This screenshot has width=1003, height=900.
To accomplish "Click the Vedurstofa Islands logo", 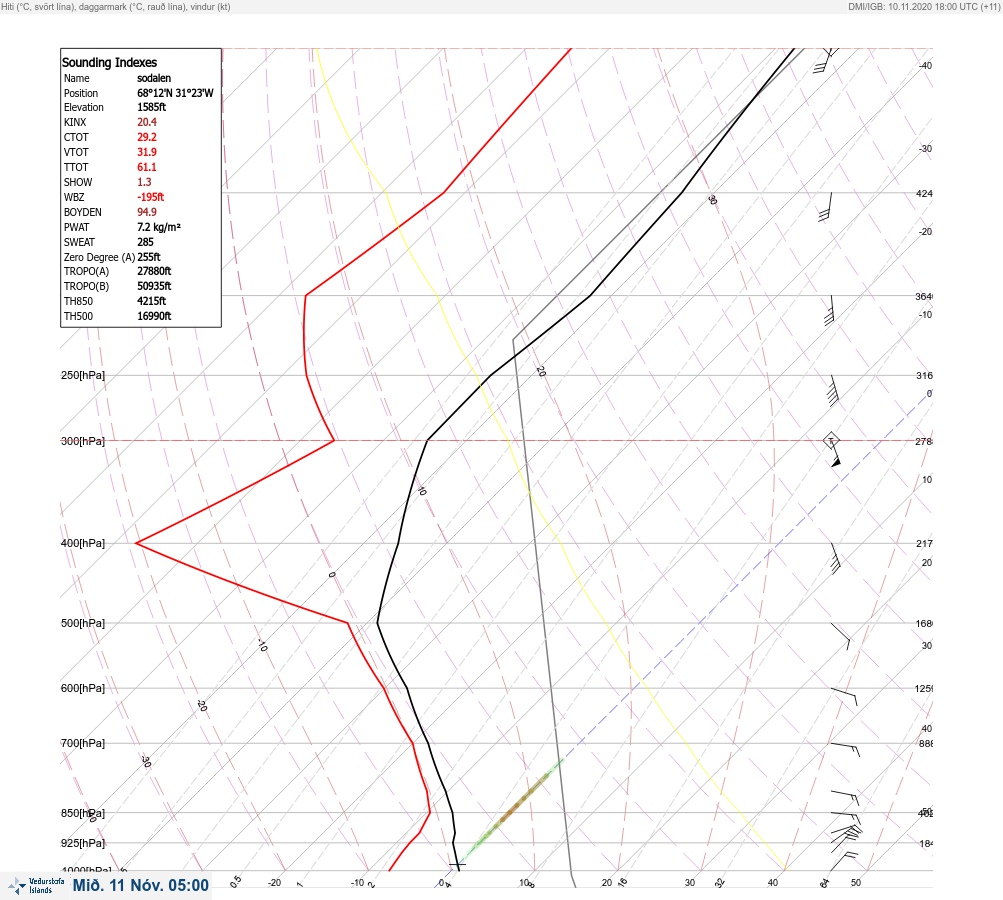I will (36, 886).
